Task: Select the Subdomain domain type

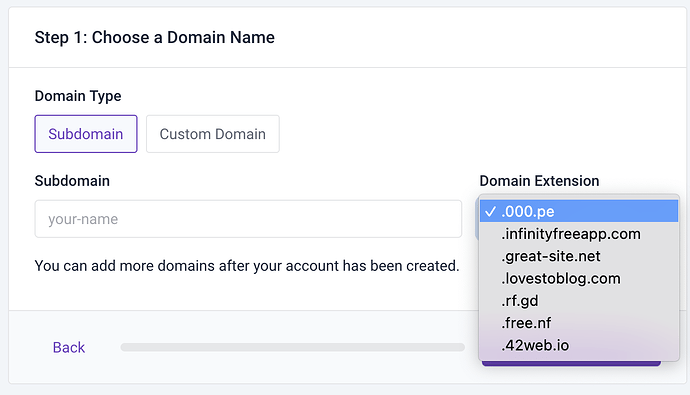Action: (86, 134)
